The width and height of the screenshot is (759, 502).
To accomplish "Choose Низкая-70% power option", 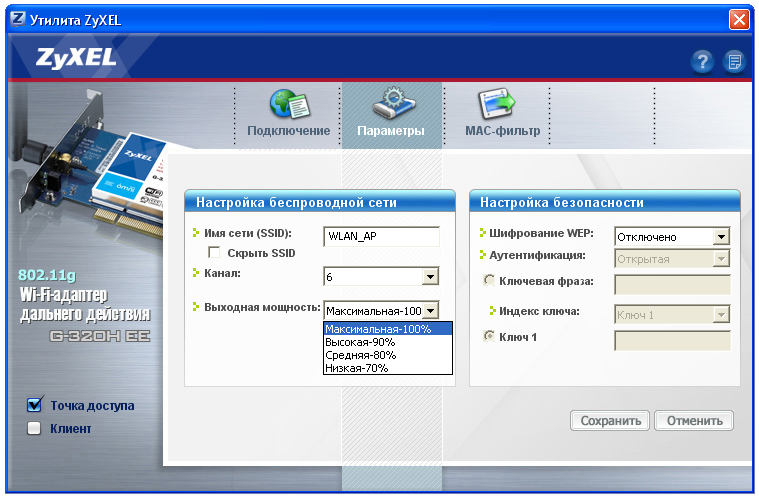I will point(388,368).
